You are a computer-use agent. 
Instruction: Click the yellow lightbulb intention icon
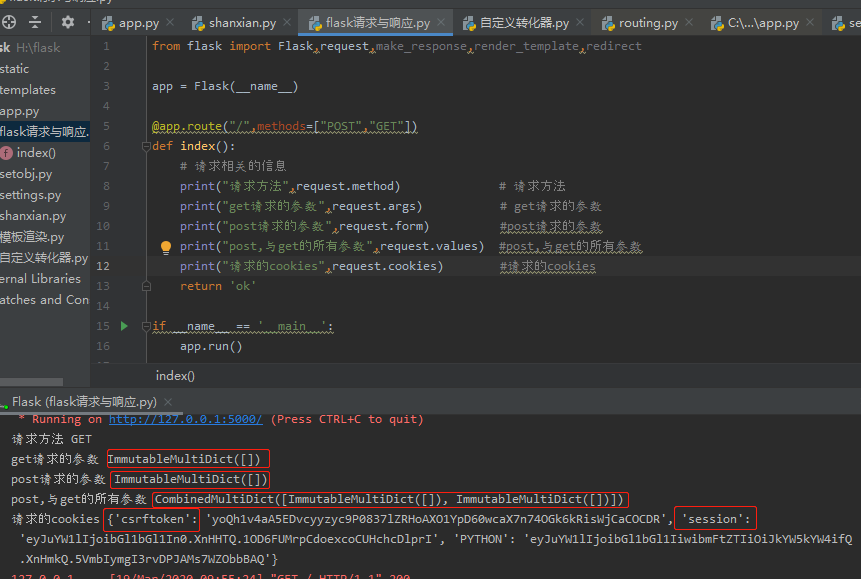tap(166, 247)
